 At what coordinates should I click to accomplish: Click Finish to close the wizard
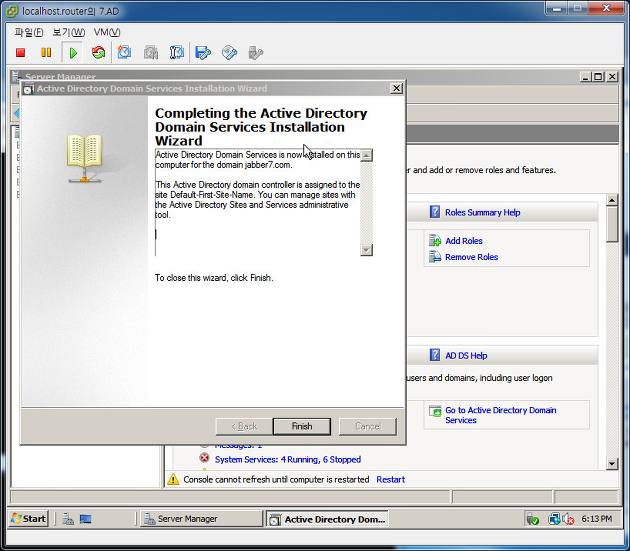(302, 426)
